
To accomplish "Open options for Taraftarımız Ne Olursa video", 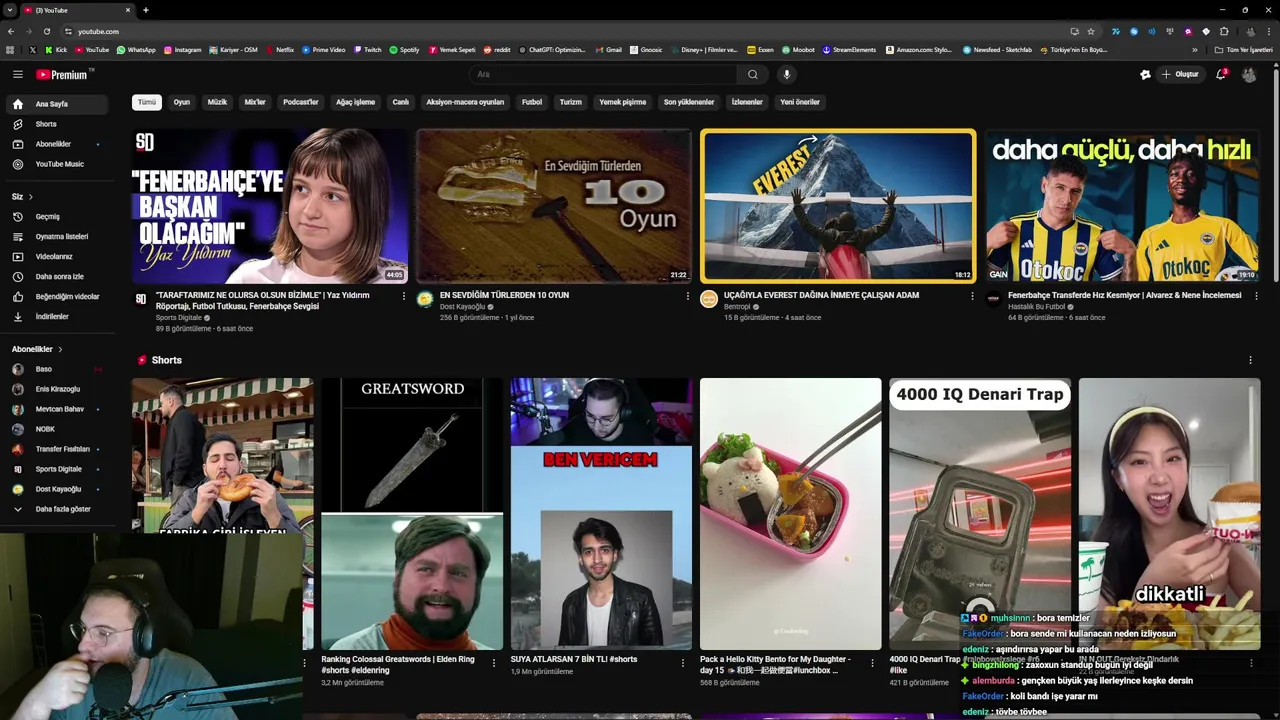I will point(403,296).
